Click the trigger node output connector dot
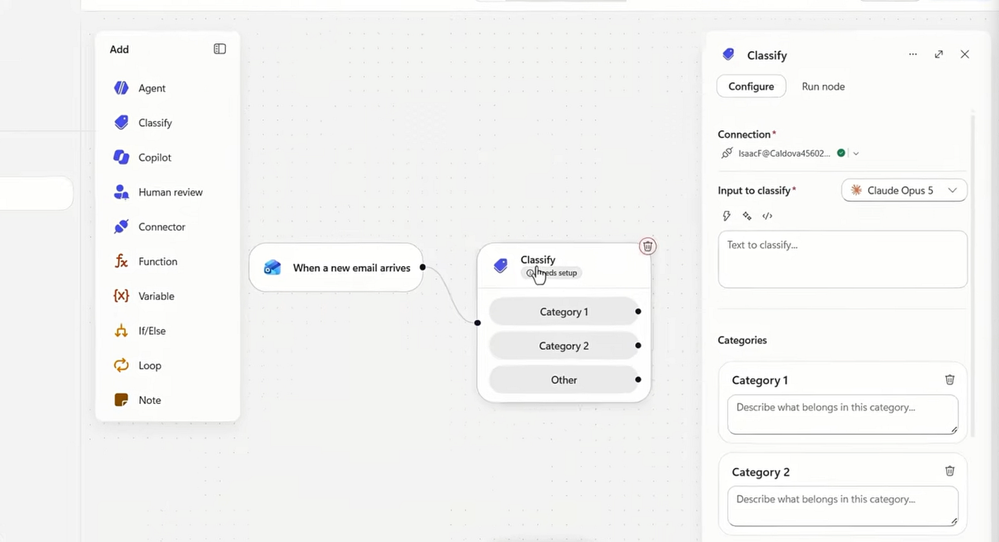This screenshot has height=542, width=999. tap(422, 267)
